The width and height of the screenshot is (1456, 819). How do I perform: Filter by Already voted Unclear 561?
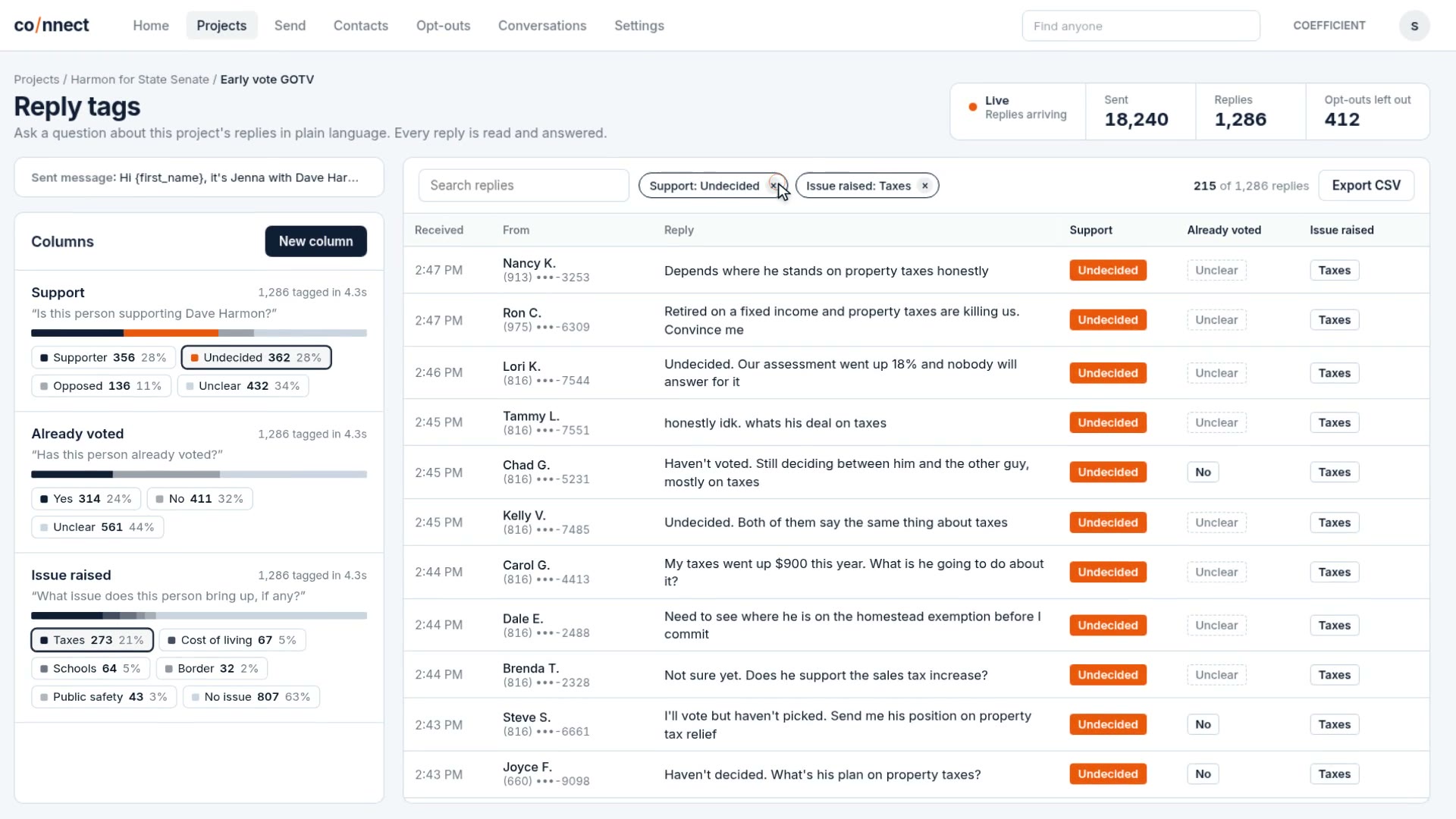tap(97, 527)
